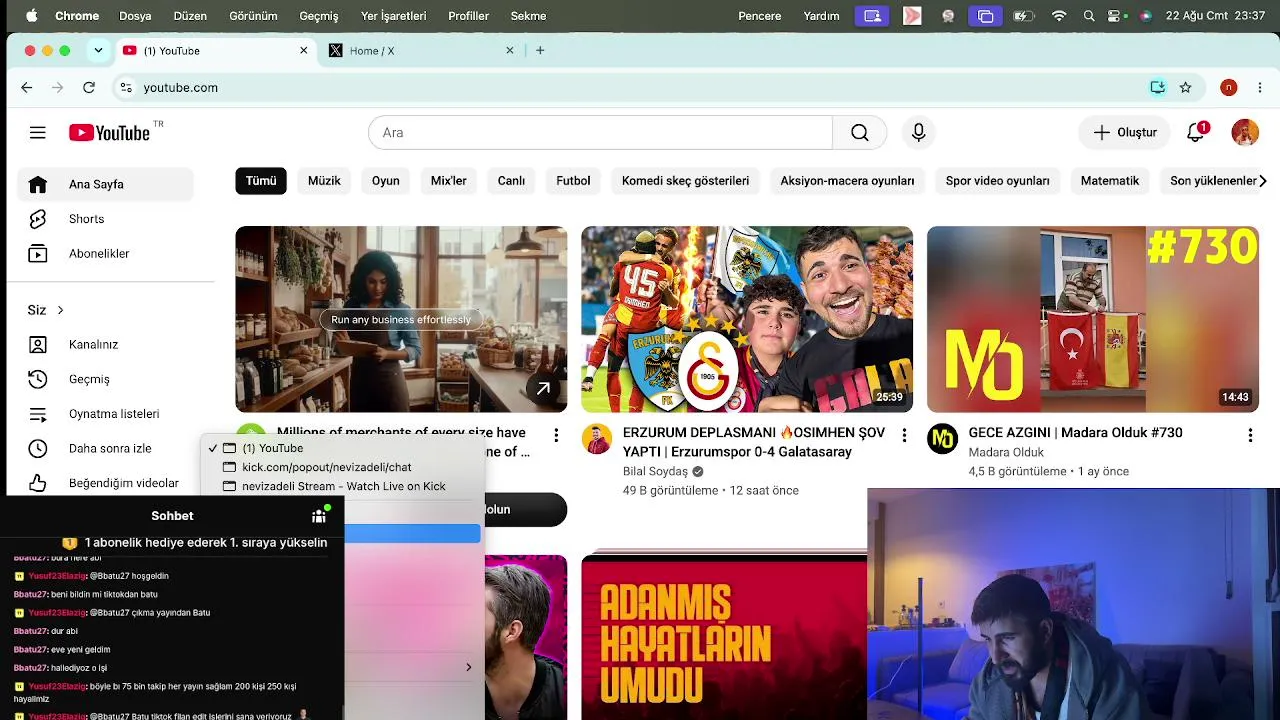The width and height of the screenshot is (1280, 720).
Task: Click the battery status icon
Action: tap(1023, 16)
